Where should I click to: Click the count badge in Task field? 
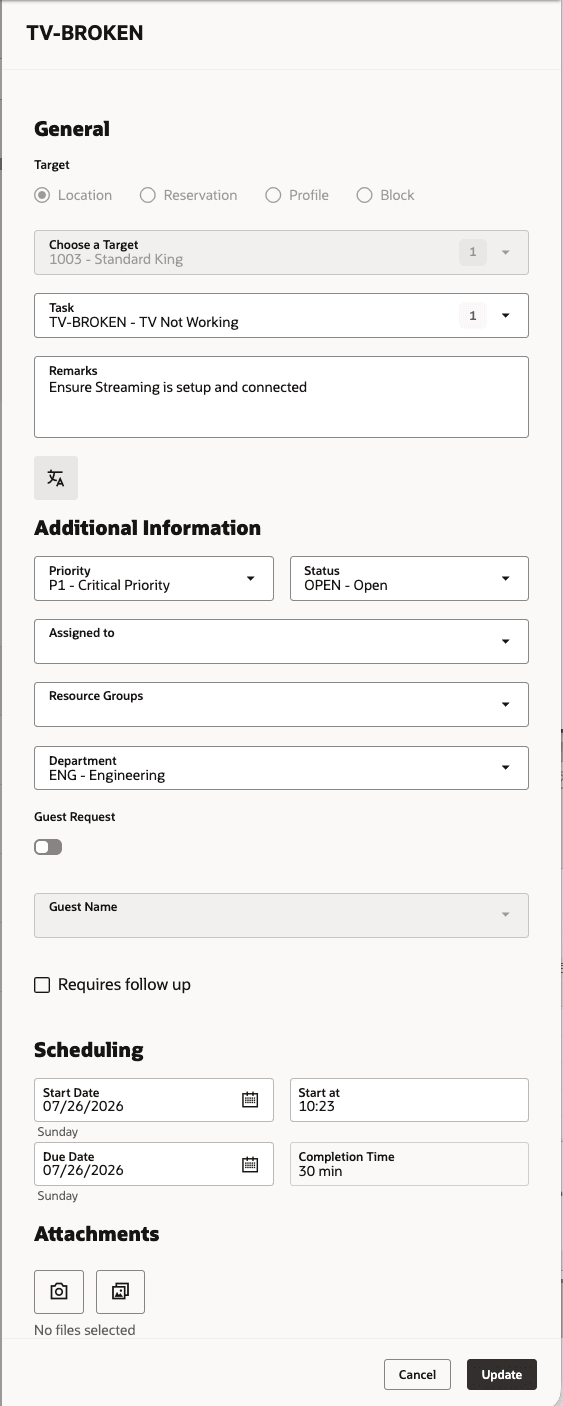click(x=473, y=315)
